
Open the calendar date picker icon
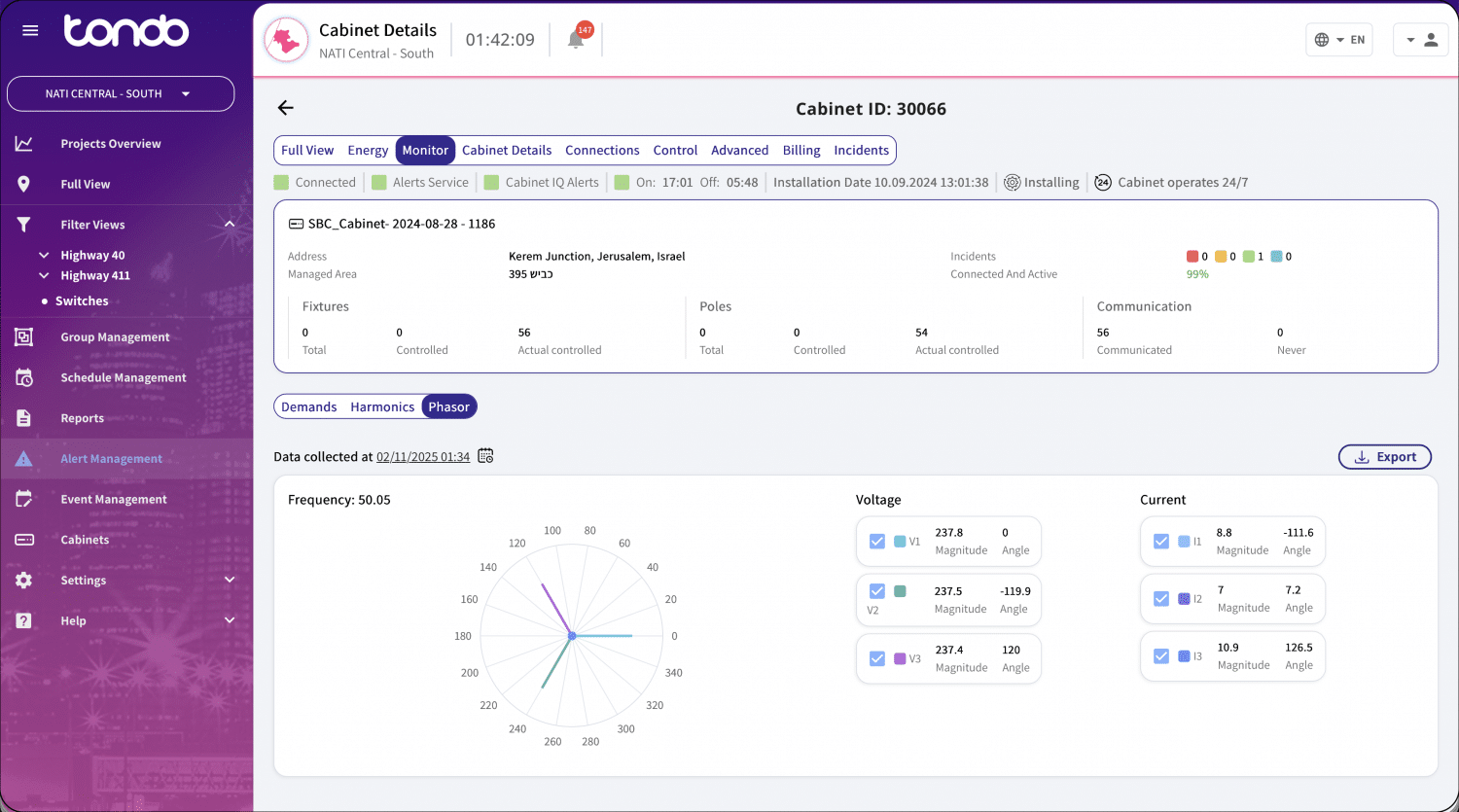485,456
